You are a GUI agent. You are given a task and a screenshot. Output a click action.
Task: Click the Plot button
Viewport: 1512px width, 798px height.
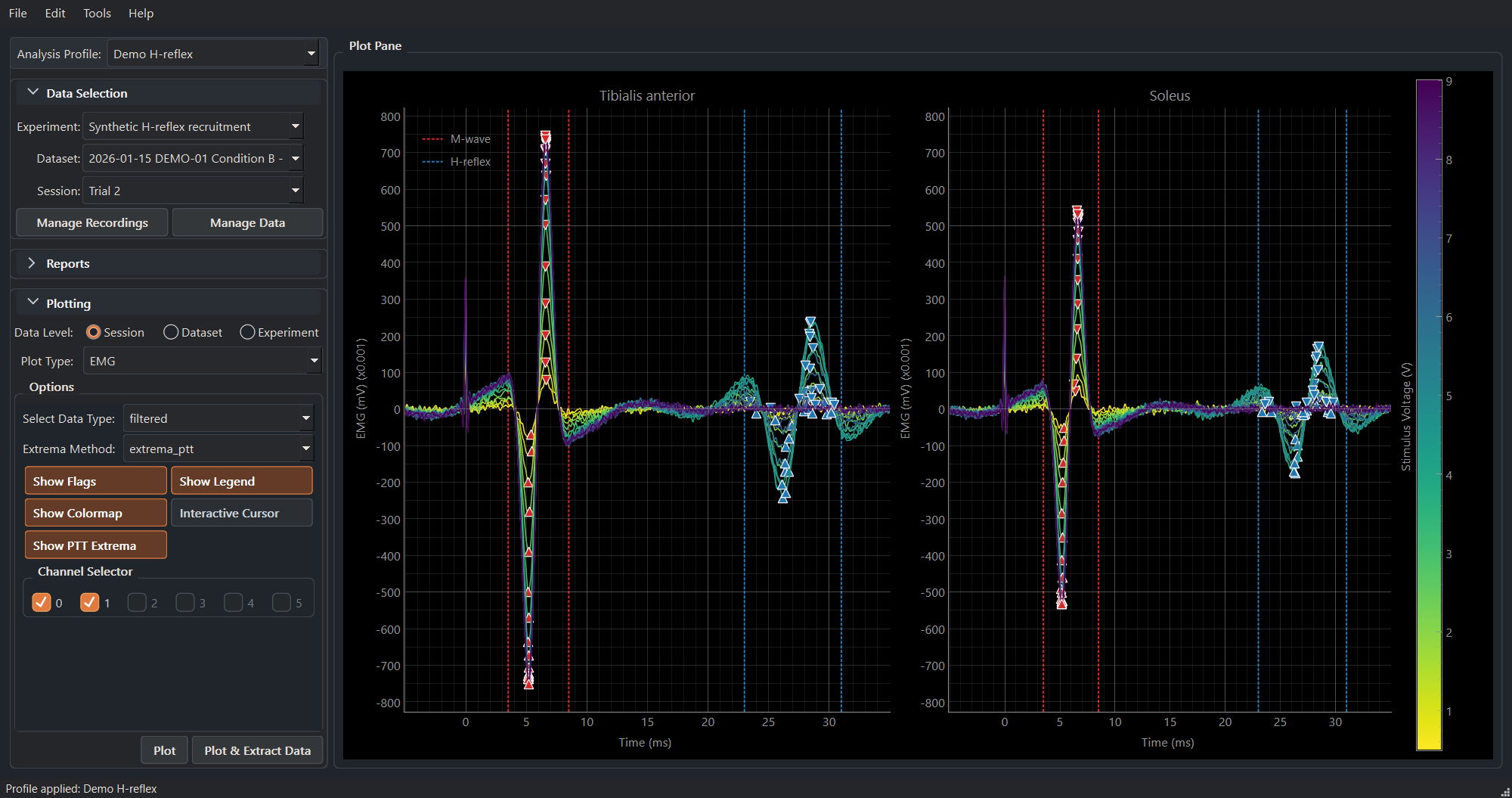164,750
